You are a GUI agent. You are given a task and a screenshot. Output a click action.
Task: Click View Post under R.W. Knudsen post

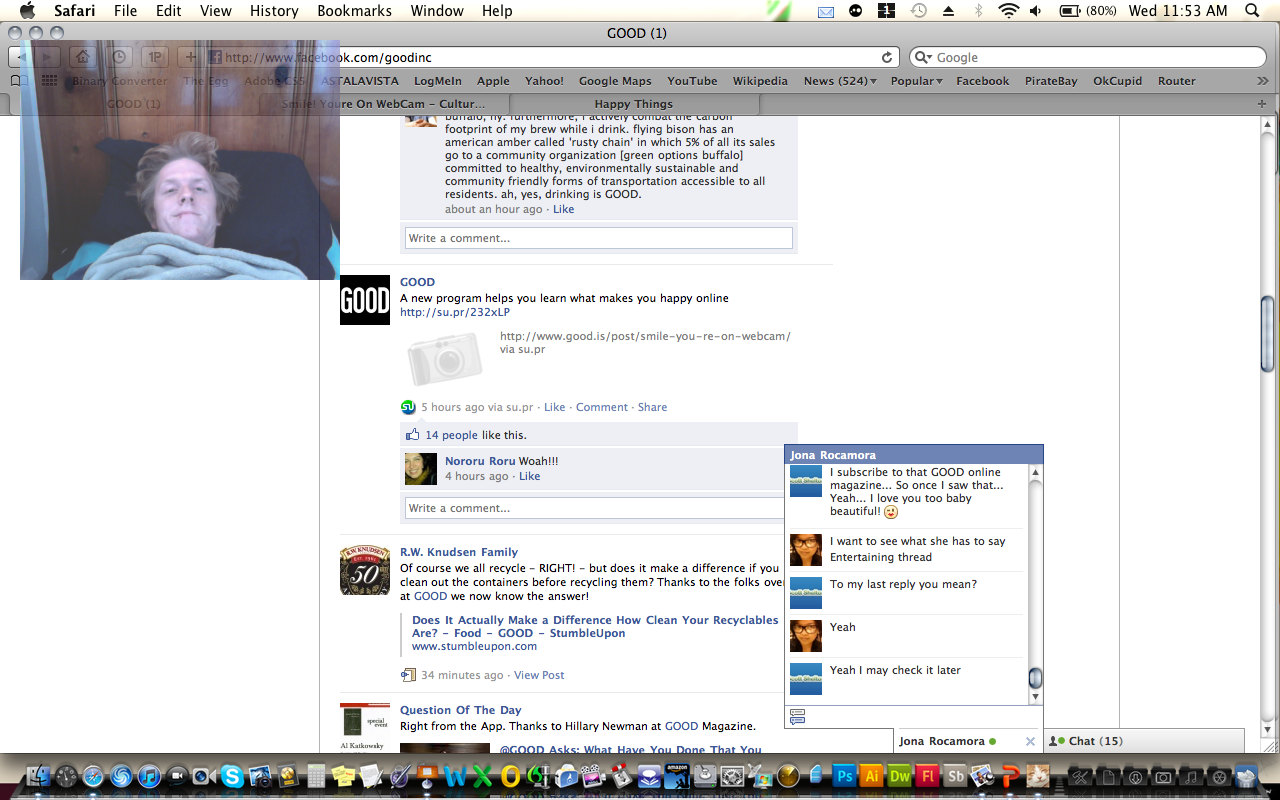click(x=539, y=675)
